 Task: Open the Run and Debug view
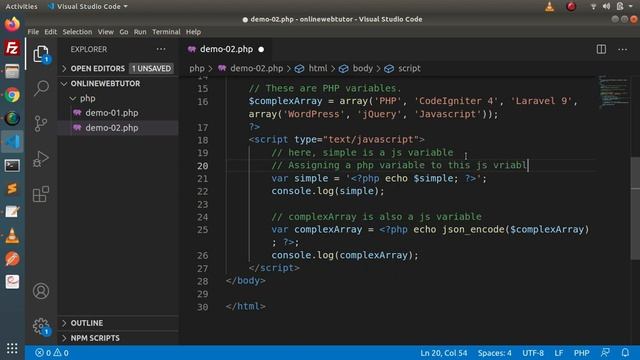pyautogui.click(x=41, y=159)
